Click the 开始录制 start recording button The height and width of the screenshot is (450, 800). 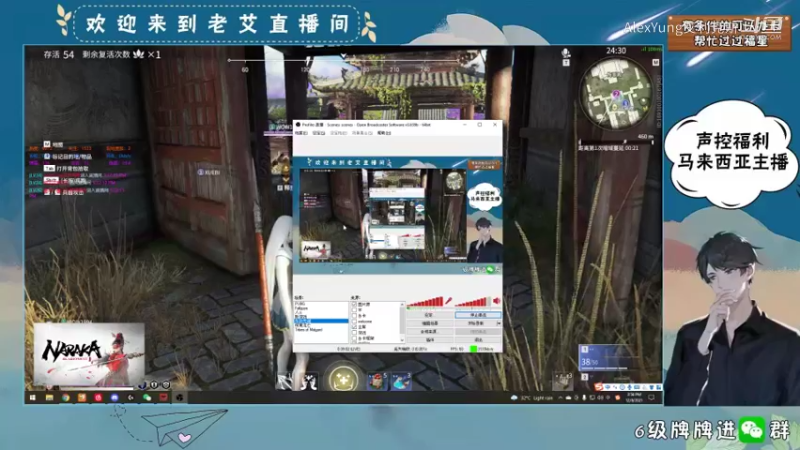click(476, 323)
